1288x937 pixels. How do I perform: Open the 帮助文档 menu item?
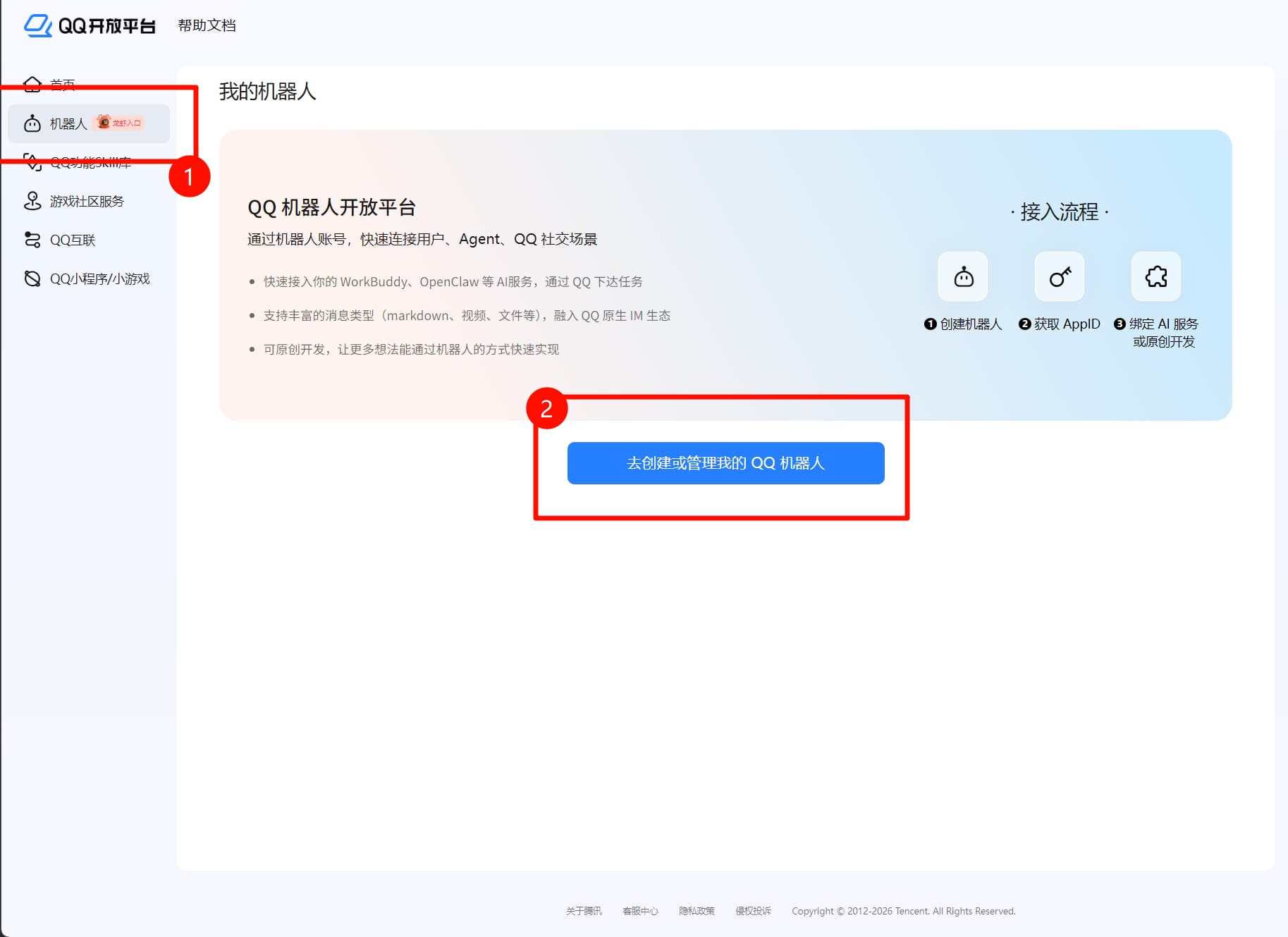click(207, 25)
